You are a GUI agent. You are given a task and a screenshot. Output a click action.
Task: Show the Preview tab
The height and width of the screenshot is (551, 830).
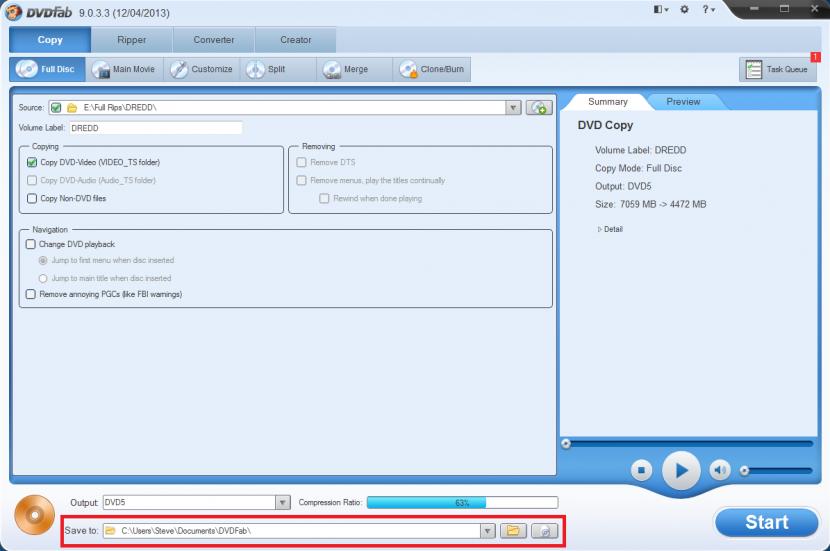pyautogui.click(x=683, y=102)
